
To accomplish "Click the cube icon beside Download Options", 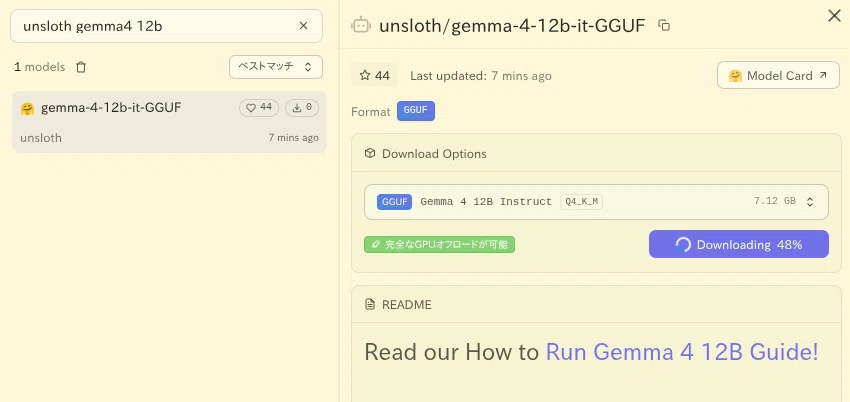I will (x=370, y=153).
